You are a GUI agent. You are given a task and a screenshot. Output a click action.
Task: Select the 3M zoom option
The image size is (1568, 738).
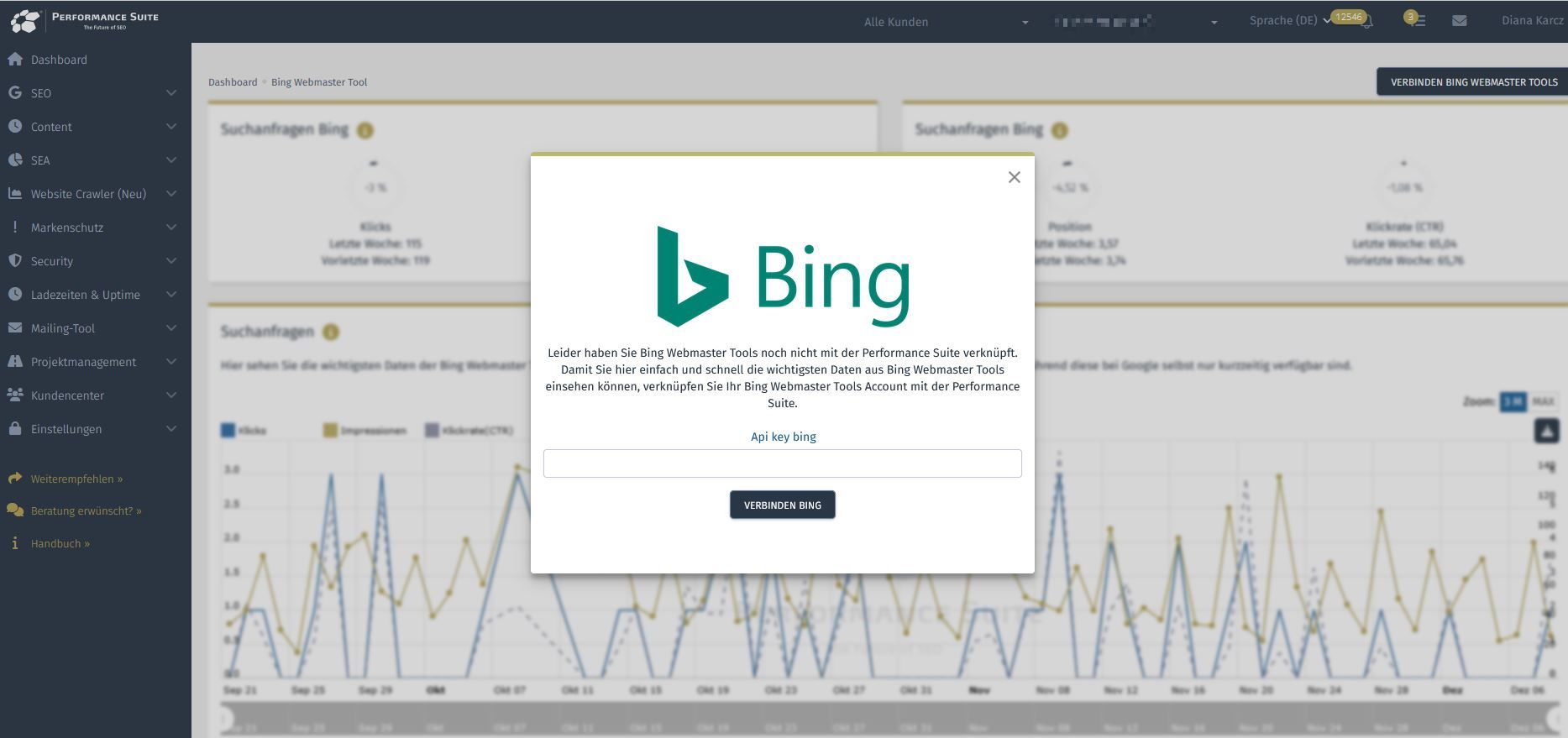(1513, 402)
